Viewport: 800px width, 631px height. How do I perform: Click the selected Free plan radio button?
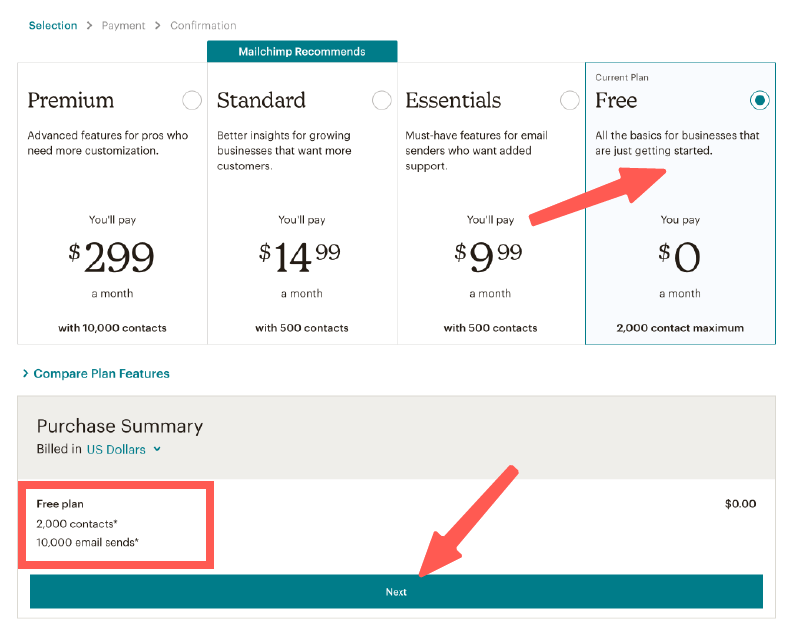click(760, 100)
